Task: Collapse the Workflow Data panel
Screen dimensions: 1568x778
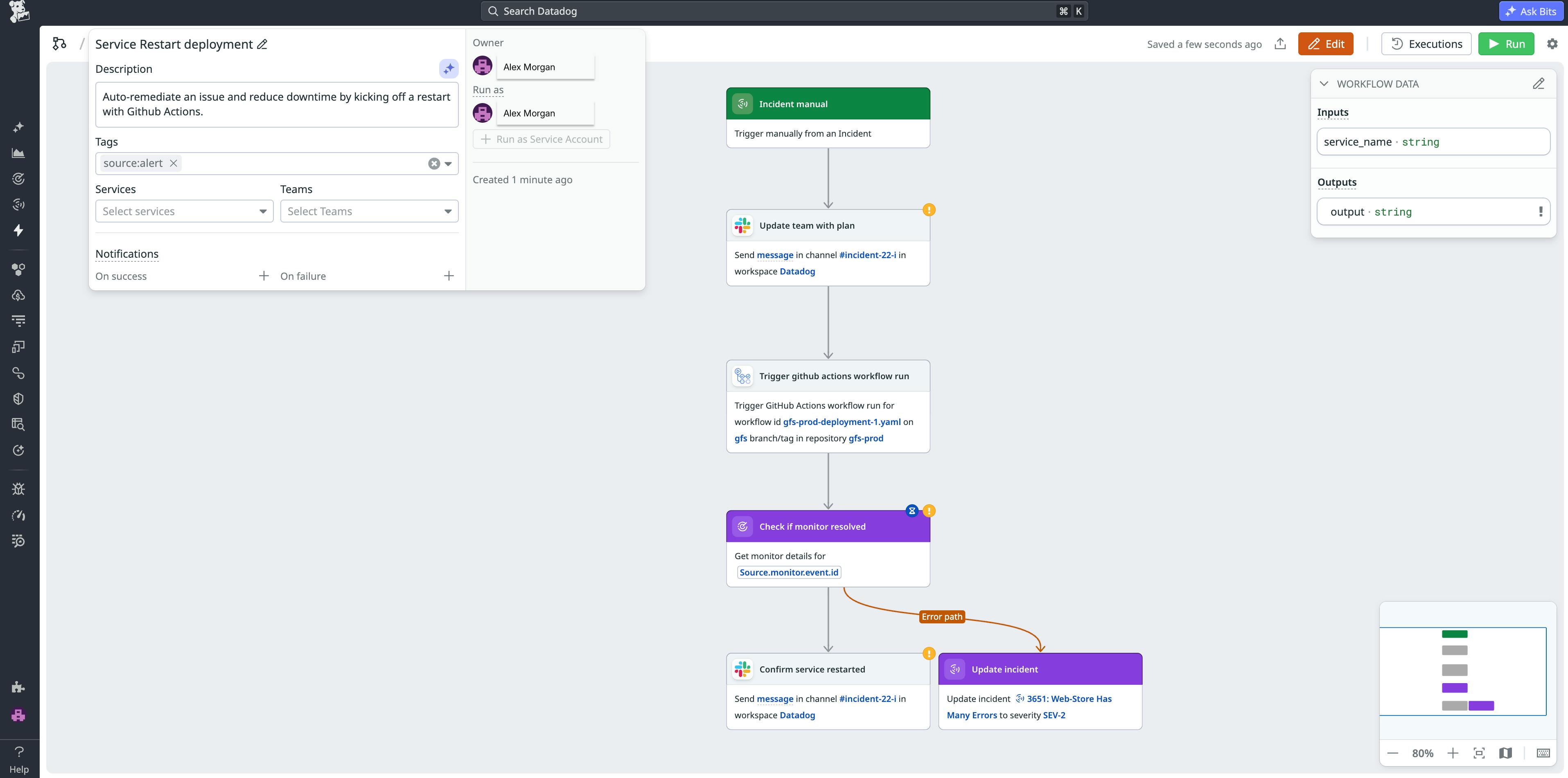Action: click(1324, 84)
